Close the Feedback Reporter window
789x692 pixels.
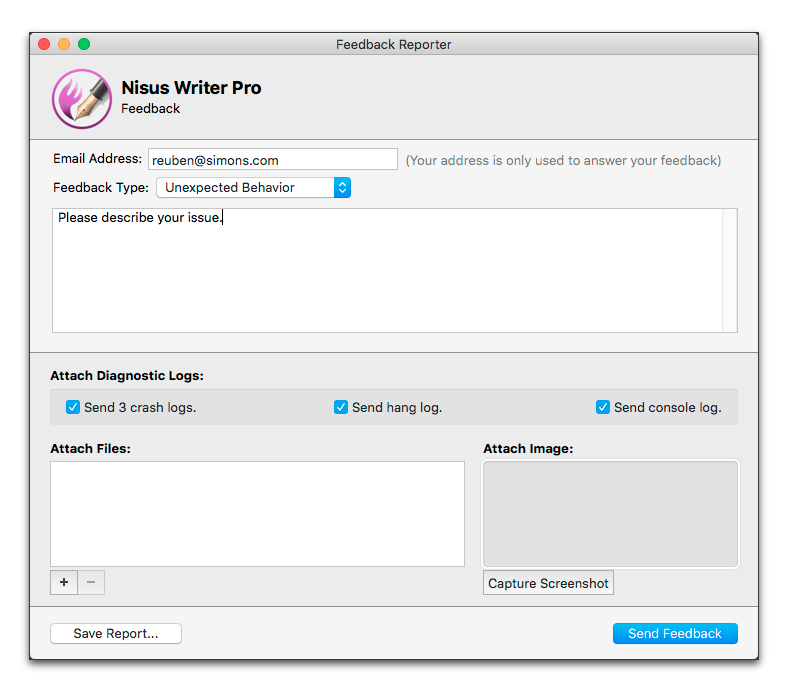pyautogui.click(x=44, y=44)
